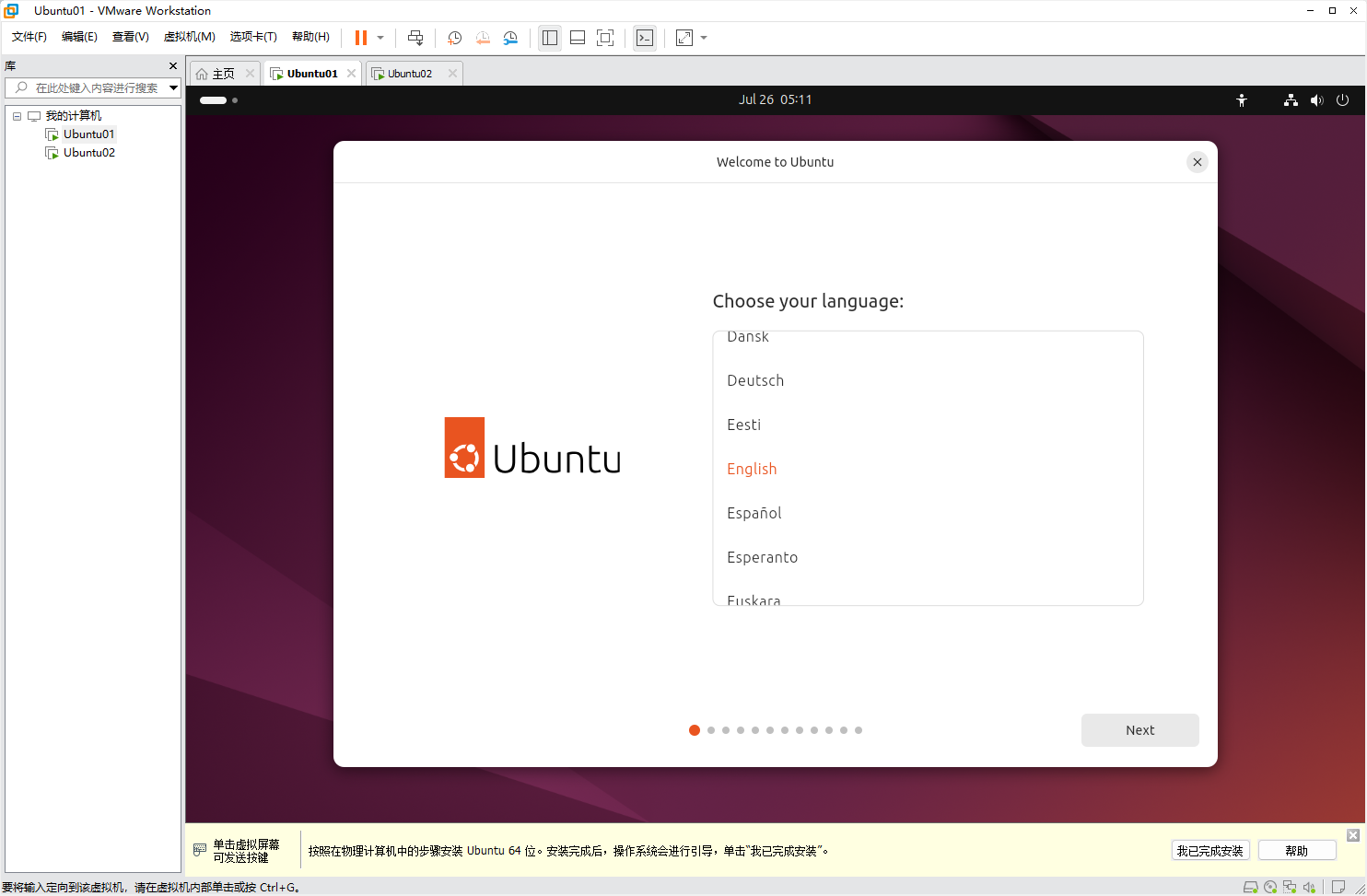The width and height of the screenshot is (1367, 896).
Task: Click the VMware Workstation app logo icon
Action: (x=11, y=10)
